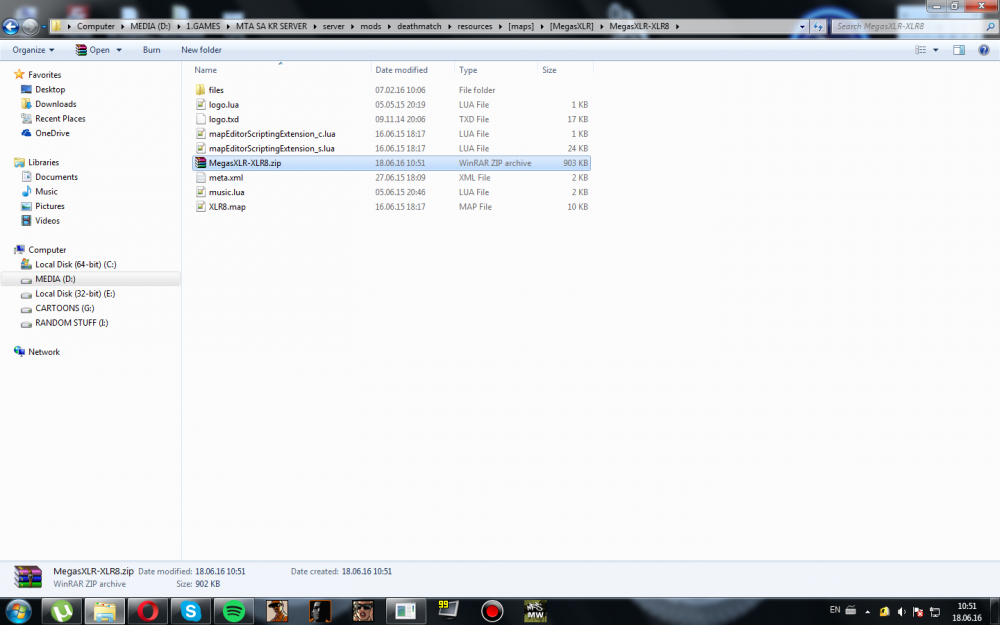1000x625 pixels.
Task: Click the red record button taskbar icon
Action: tap(491, 611)
